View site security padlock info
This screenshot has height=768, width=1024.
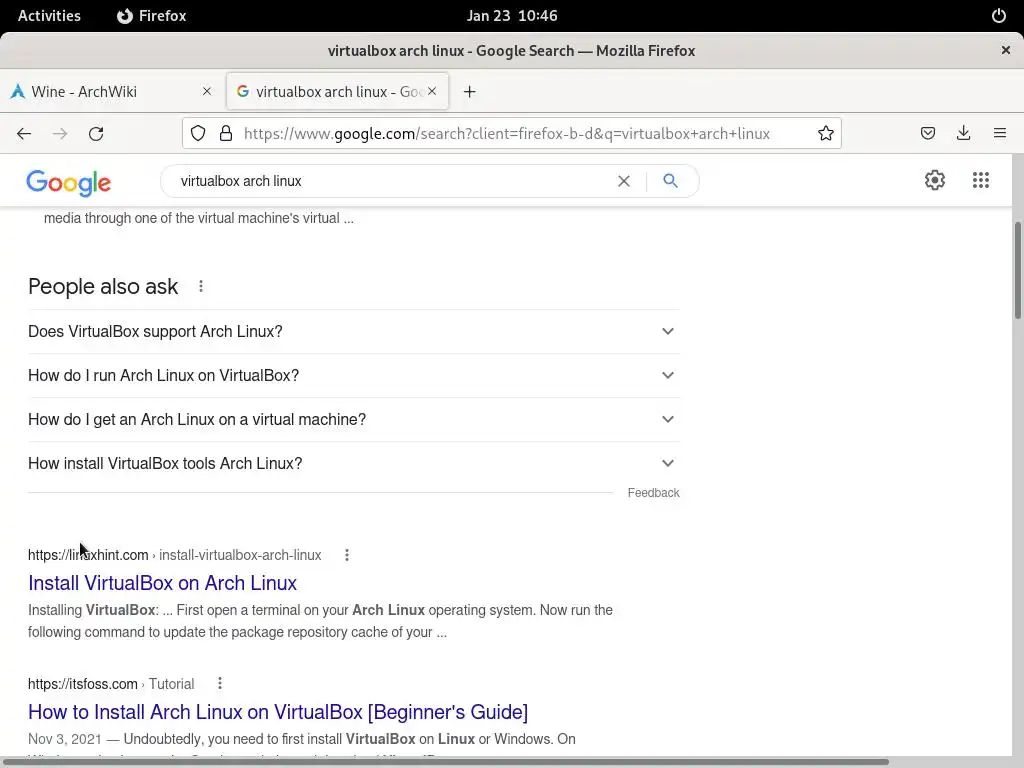point(226,134)
